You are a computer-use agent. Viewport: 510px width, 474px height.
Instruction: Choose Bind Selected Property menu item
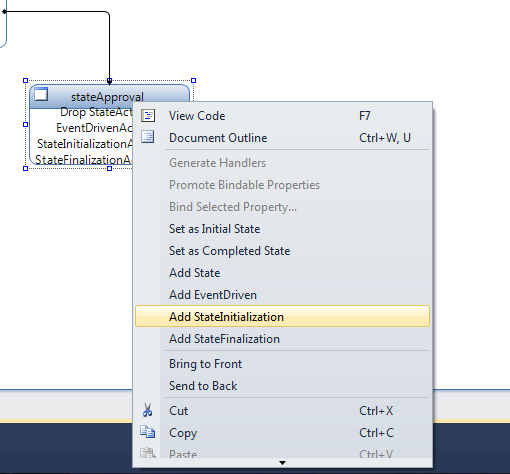(x=282, y=207)
